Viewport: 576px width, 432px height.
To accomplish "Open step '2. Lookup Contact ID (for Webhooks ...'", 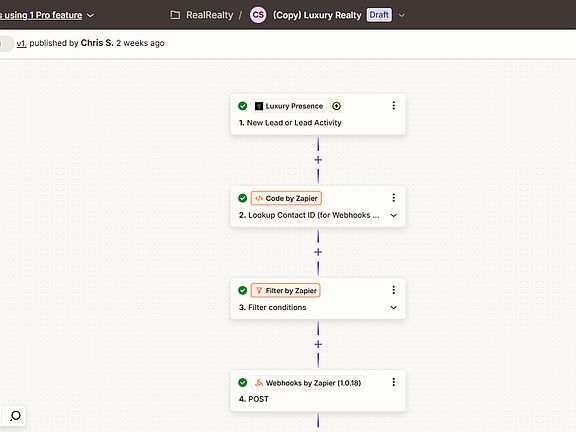I will click(x=309, y=215).
